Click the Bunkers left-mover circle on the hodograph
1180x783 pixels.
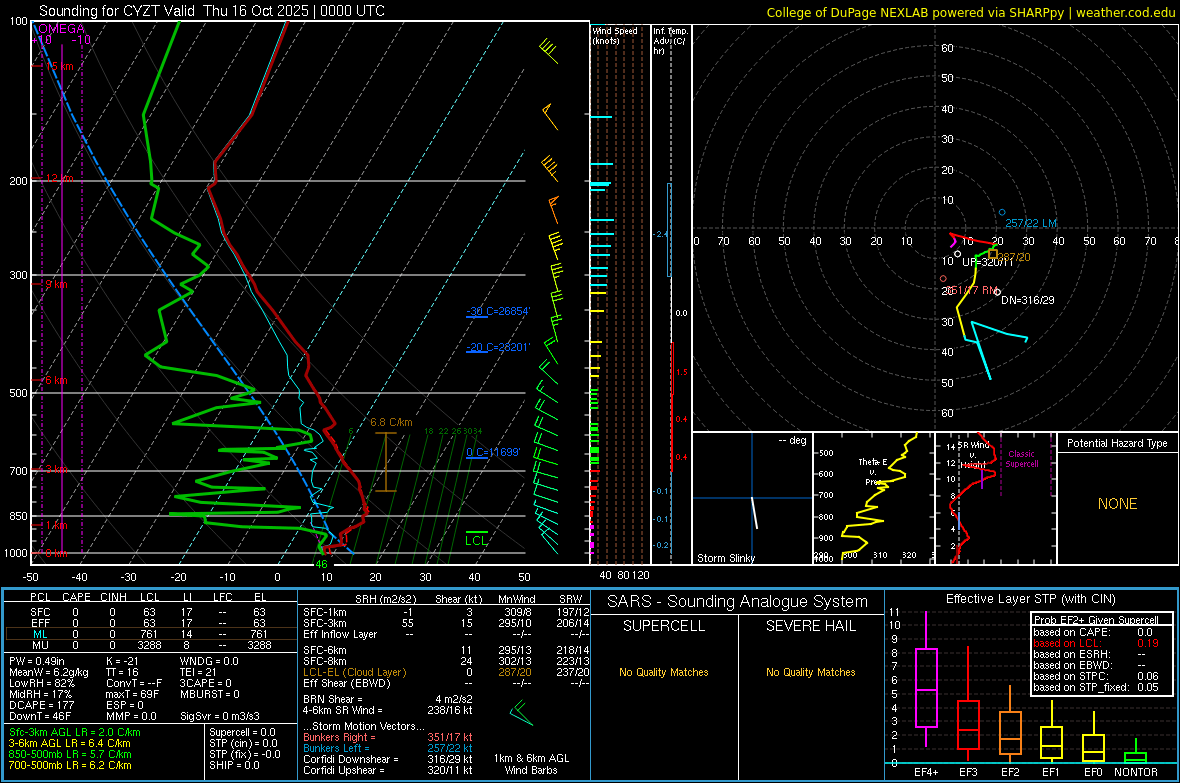coord(1002,212)
